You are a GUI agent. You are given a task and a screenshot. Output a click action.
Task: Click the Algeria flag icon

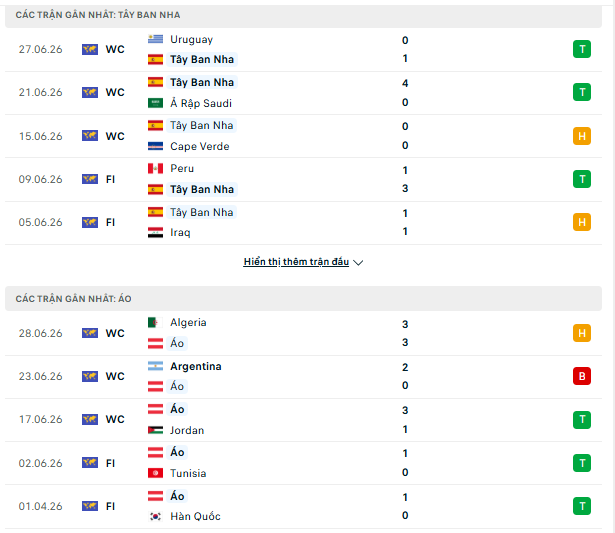pyautogui.click(x=155, y=323)
